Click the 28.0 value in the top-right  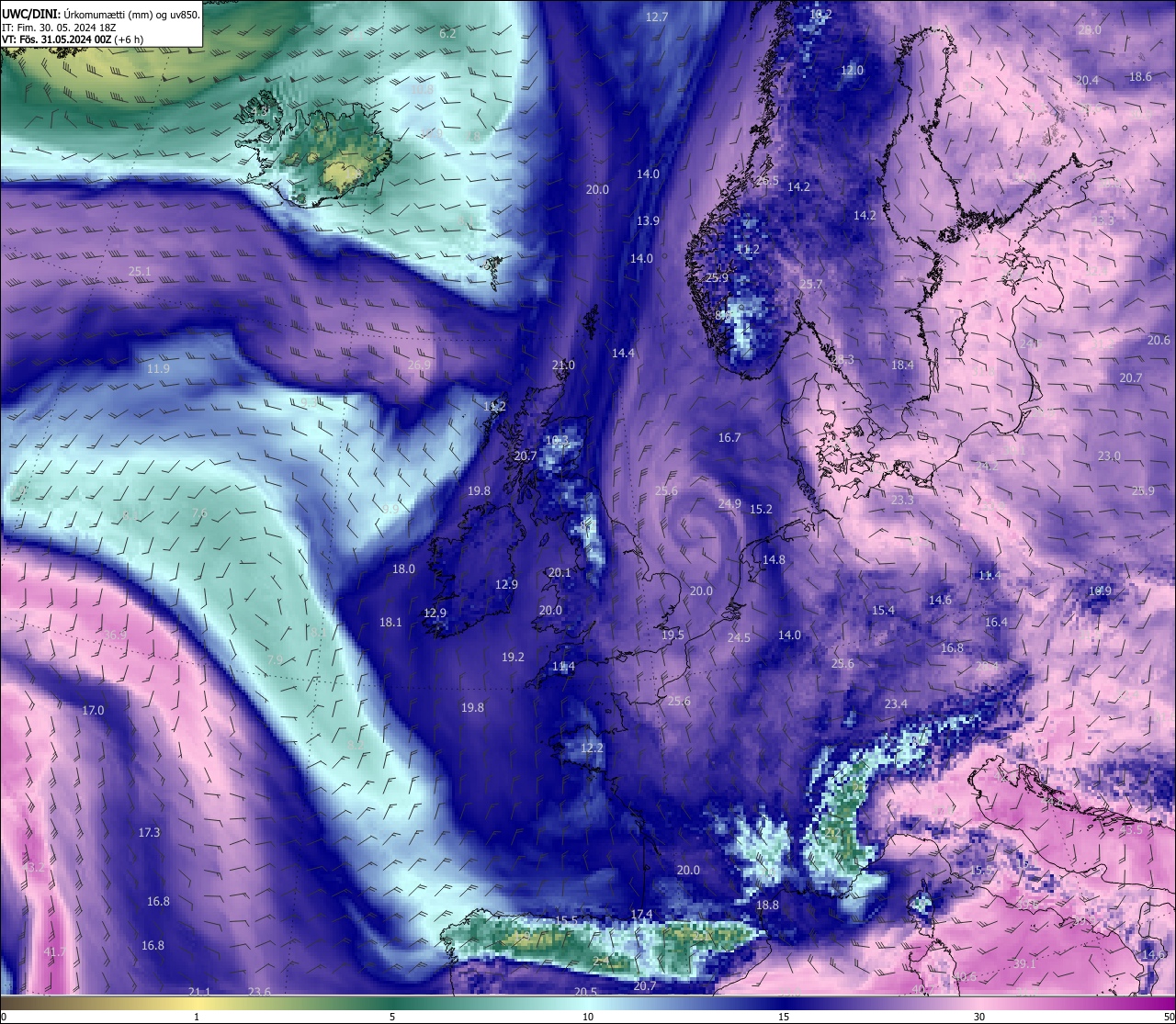(x=1090, y=30)
